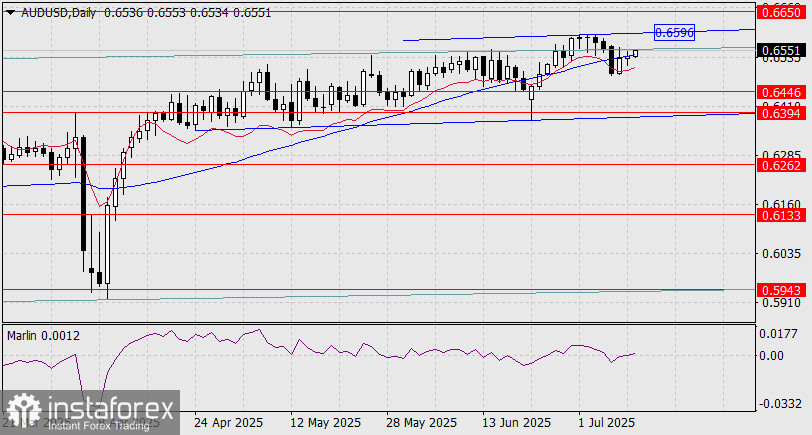Click the 1 Jul 2025 date label
Screen dimensions: 812x435
click(x=606, y=422)
